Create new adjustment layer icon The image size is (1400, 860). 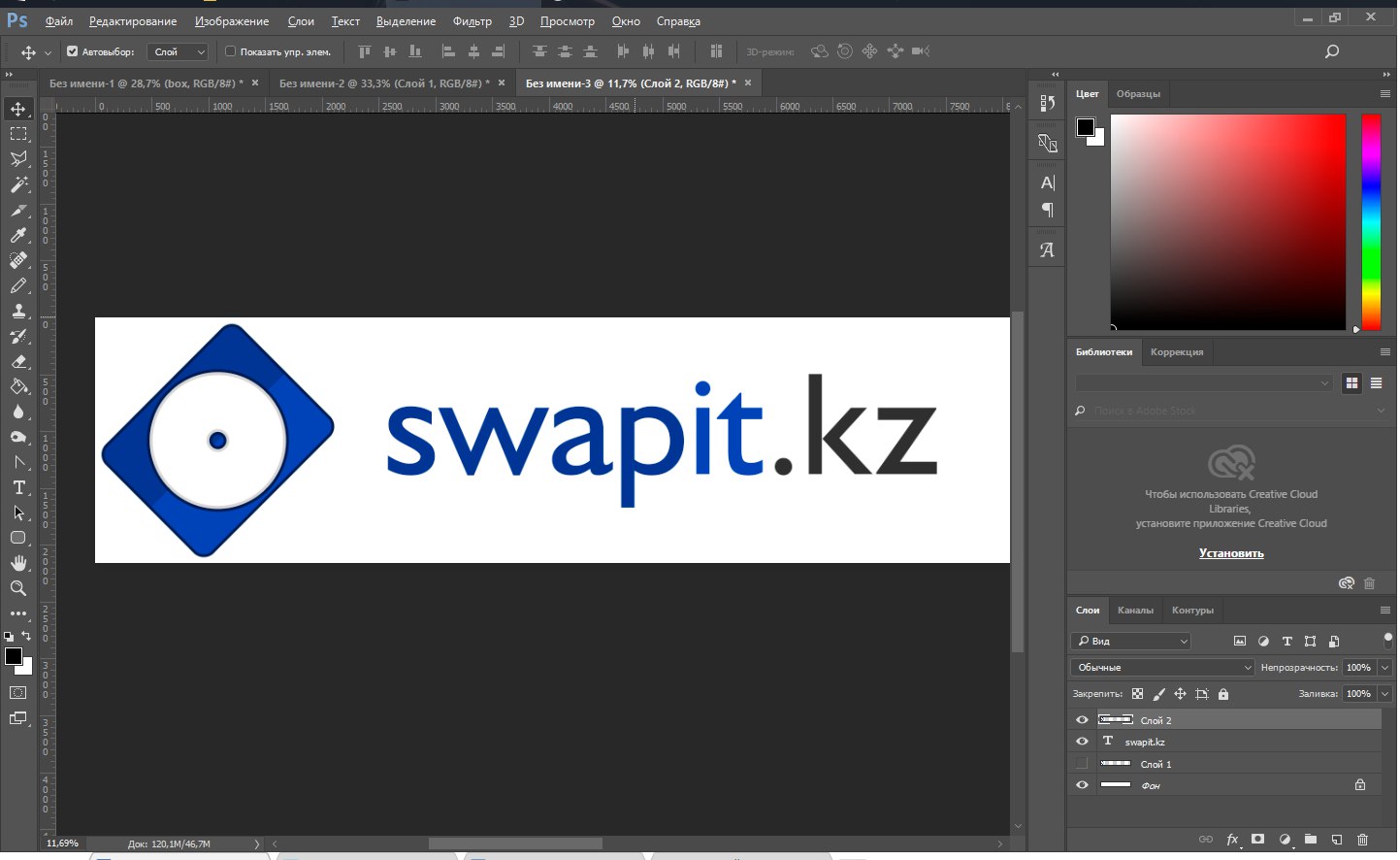coord(1285,840)
